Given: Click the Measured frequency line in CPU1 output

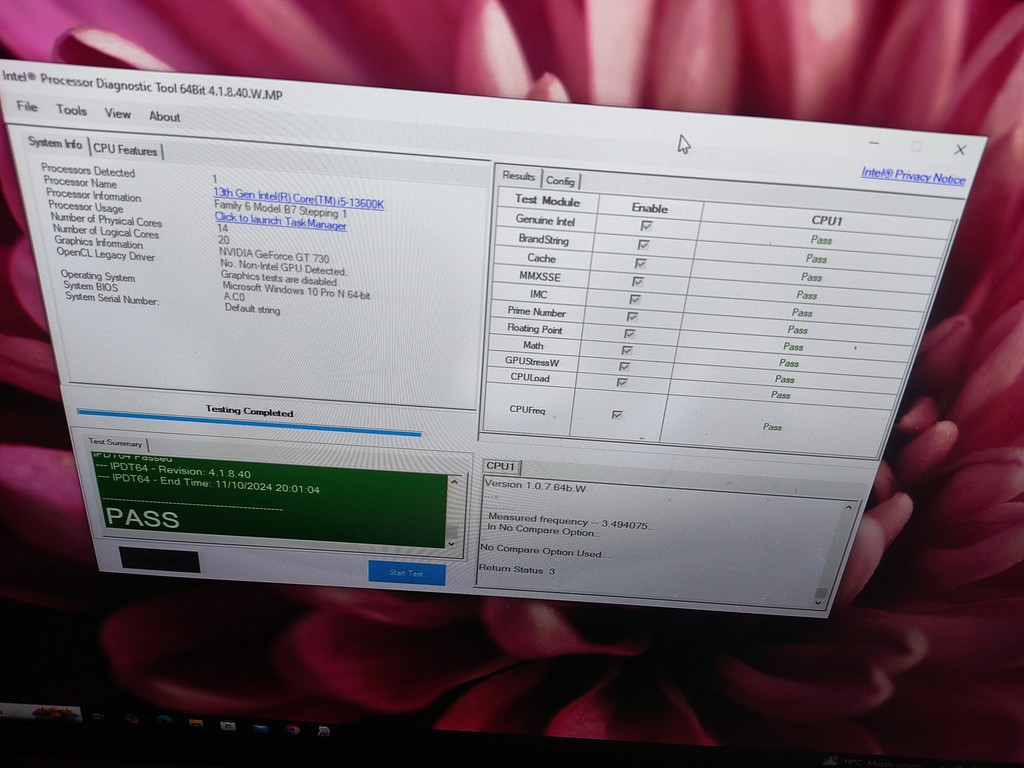Looking at the screenshot, I should 568,520.
